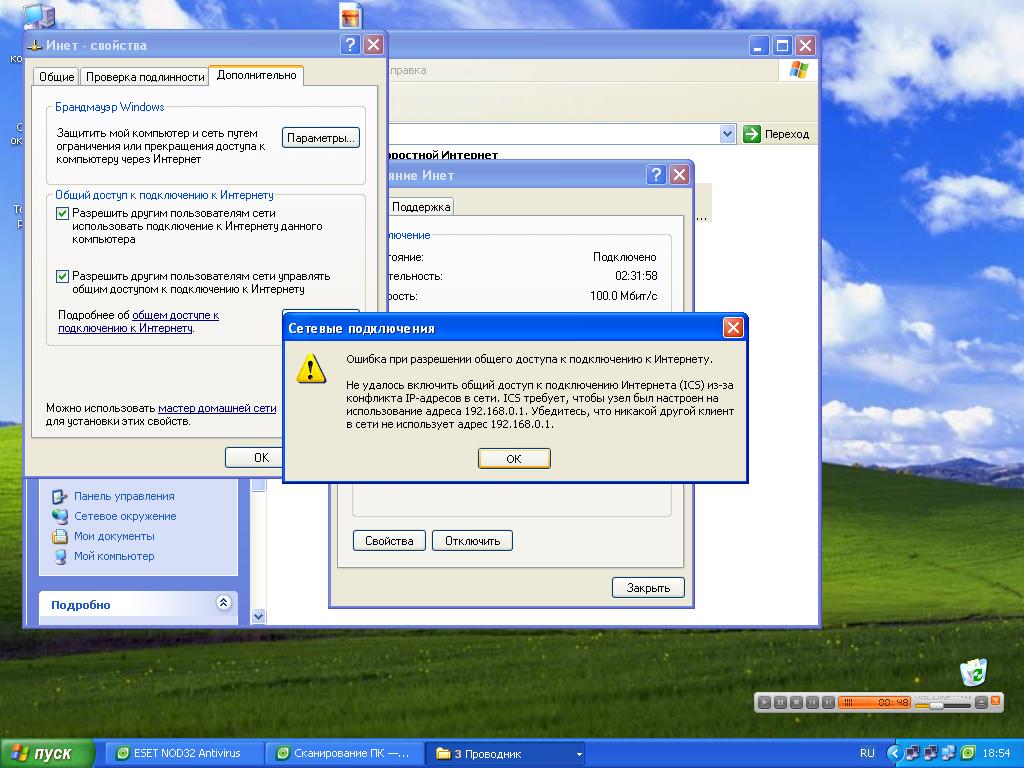
Task: Close the Сетевые подключения error dialog
Action: coord(733,327)
